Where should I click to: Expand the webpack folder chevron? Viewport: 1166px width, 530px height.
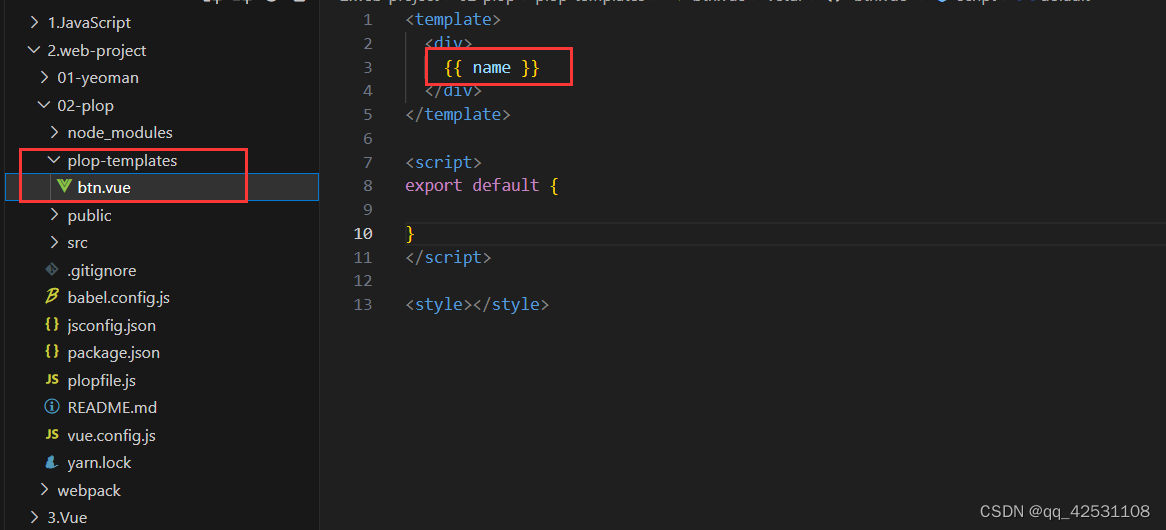(45, 491)
